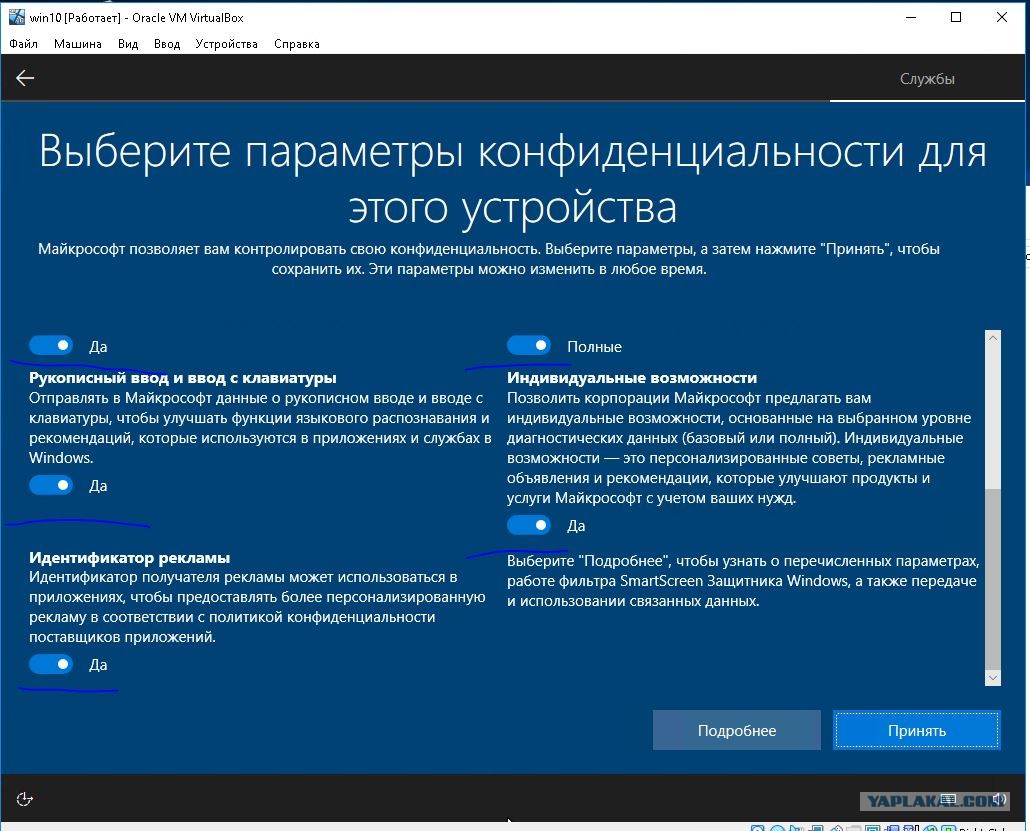Viewport: 1030px width, 831px height.
Task: Switch off the Полные diagnostics toggle
Action: tap(530, 344)
